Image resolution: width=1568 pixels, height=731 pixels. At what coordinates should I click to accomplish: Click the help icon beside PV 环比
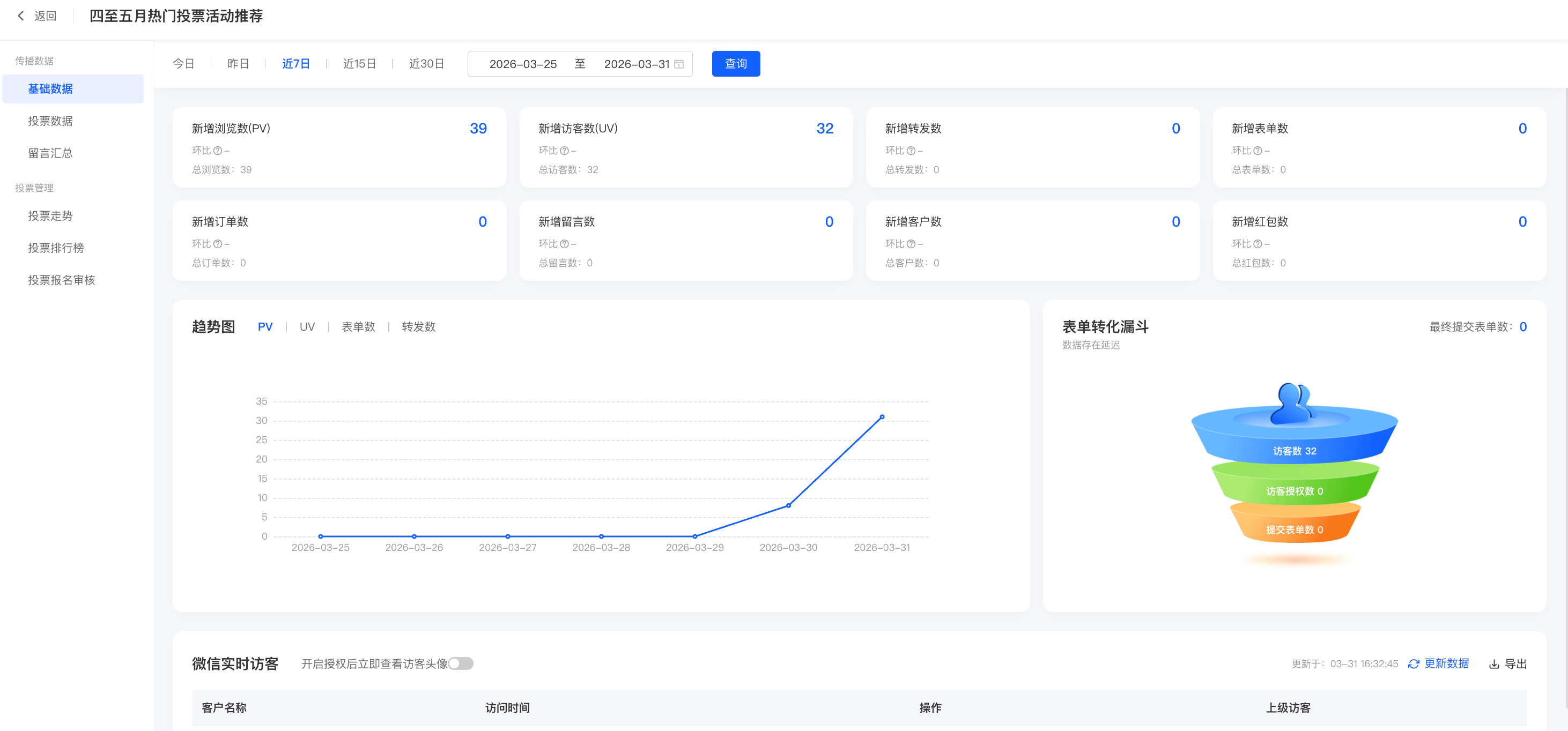pyautogui.click(x=217, y=150)
